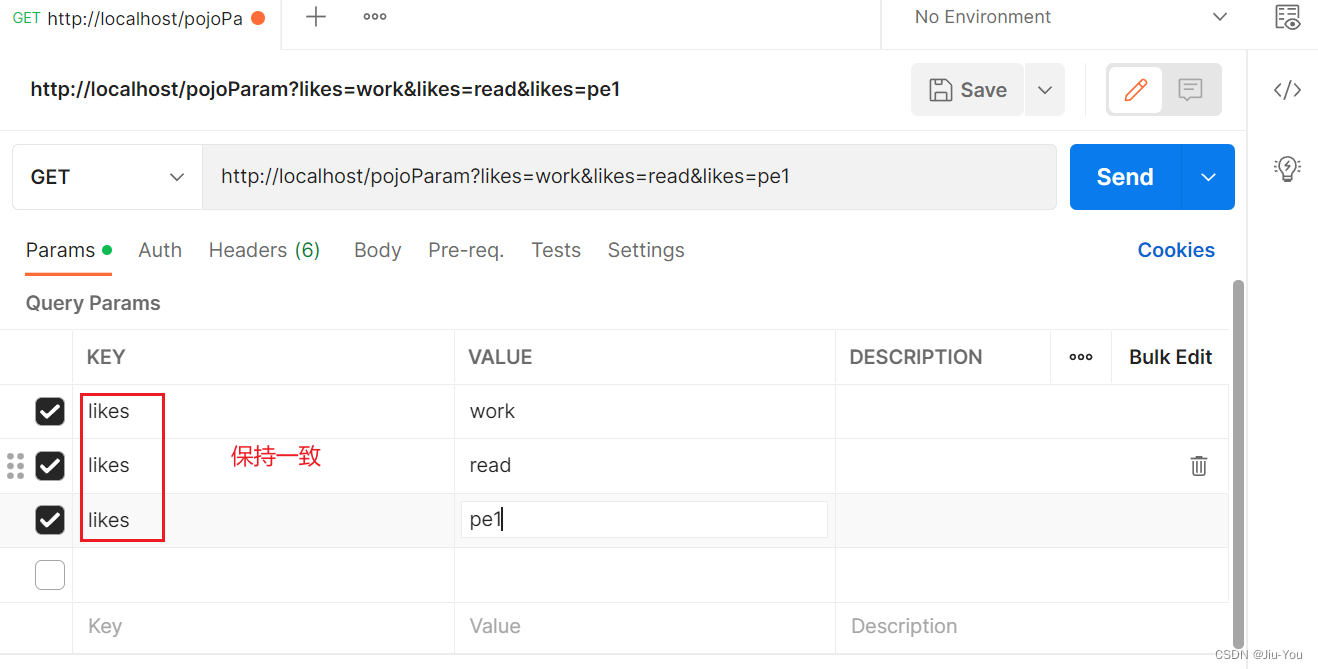Switch to edit mode pencil icon
This screenshot has width=1318, height=669.
1135,90
